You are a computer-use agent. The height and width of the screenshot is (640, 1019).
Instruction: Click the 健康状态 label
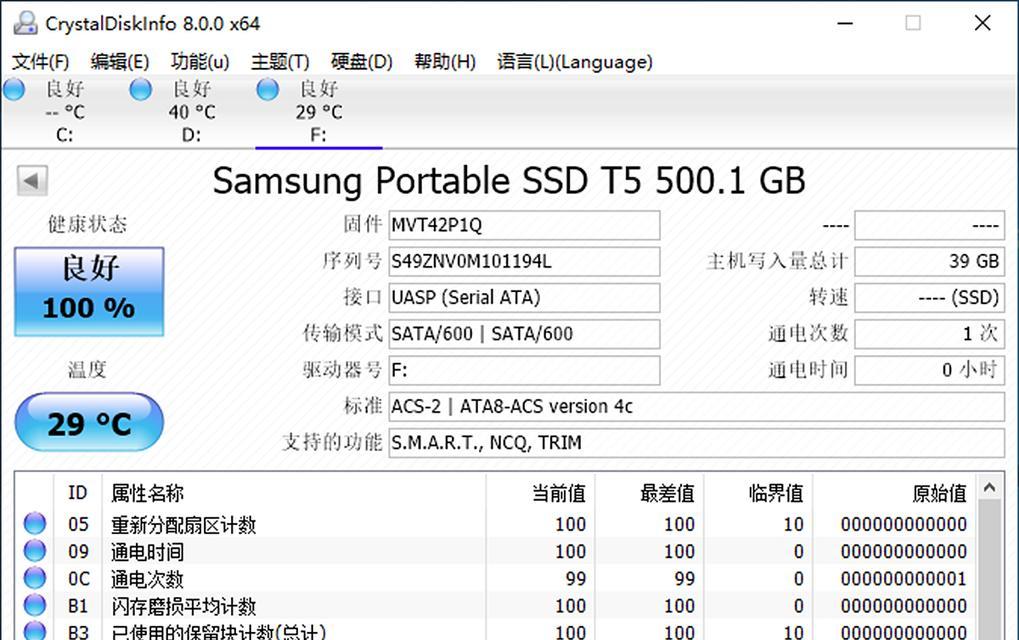tap(87, 224)
